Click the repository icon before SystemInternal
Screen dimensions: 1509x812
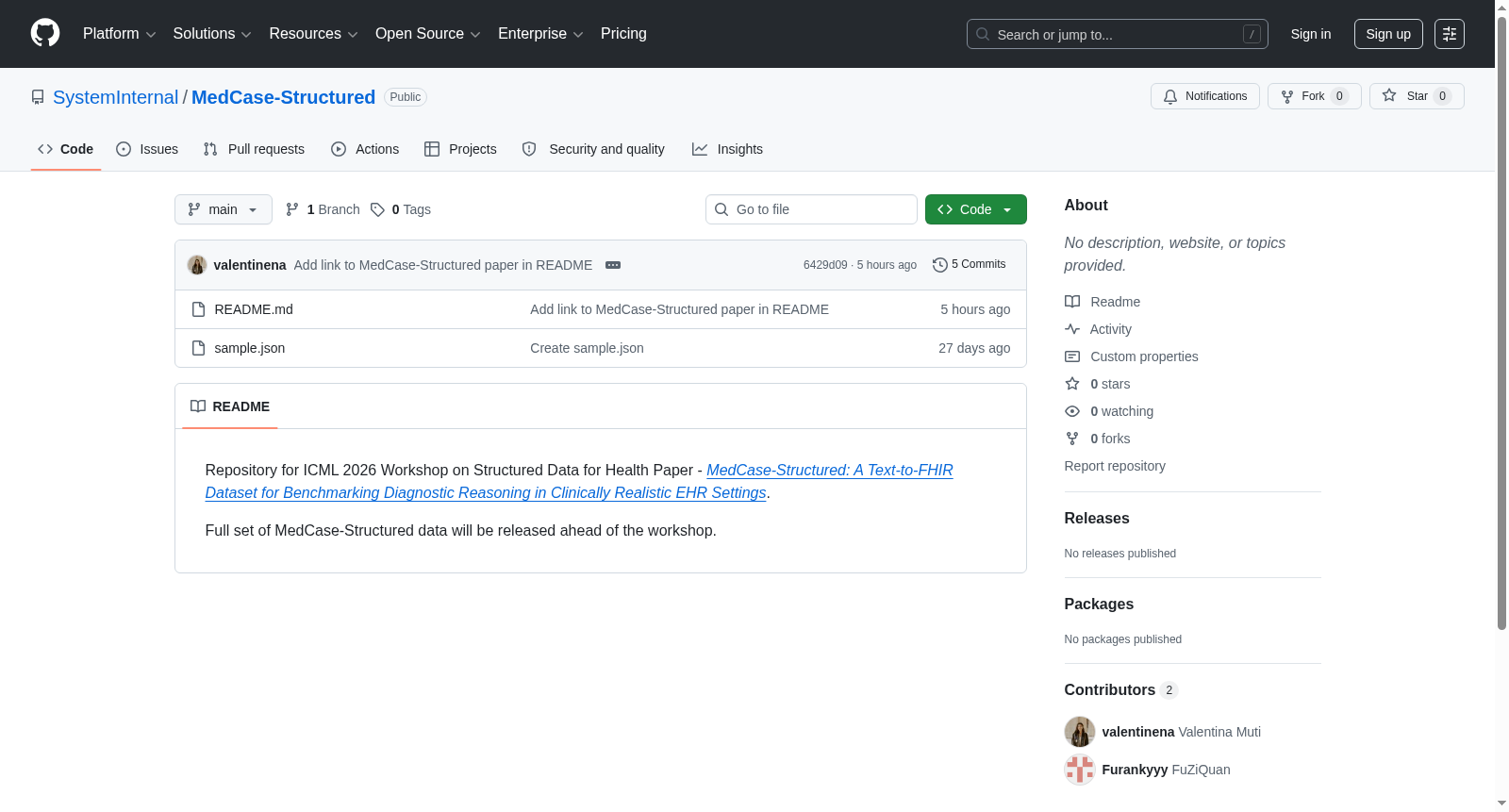(38, 97)
